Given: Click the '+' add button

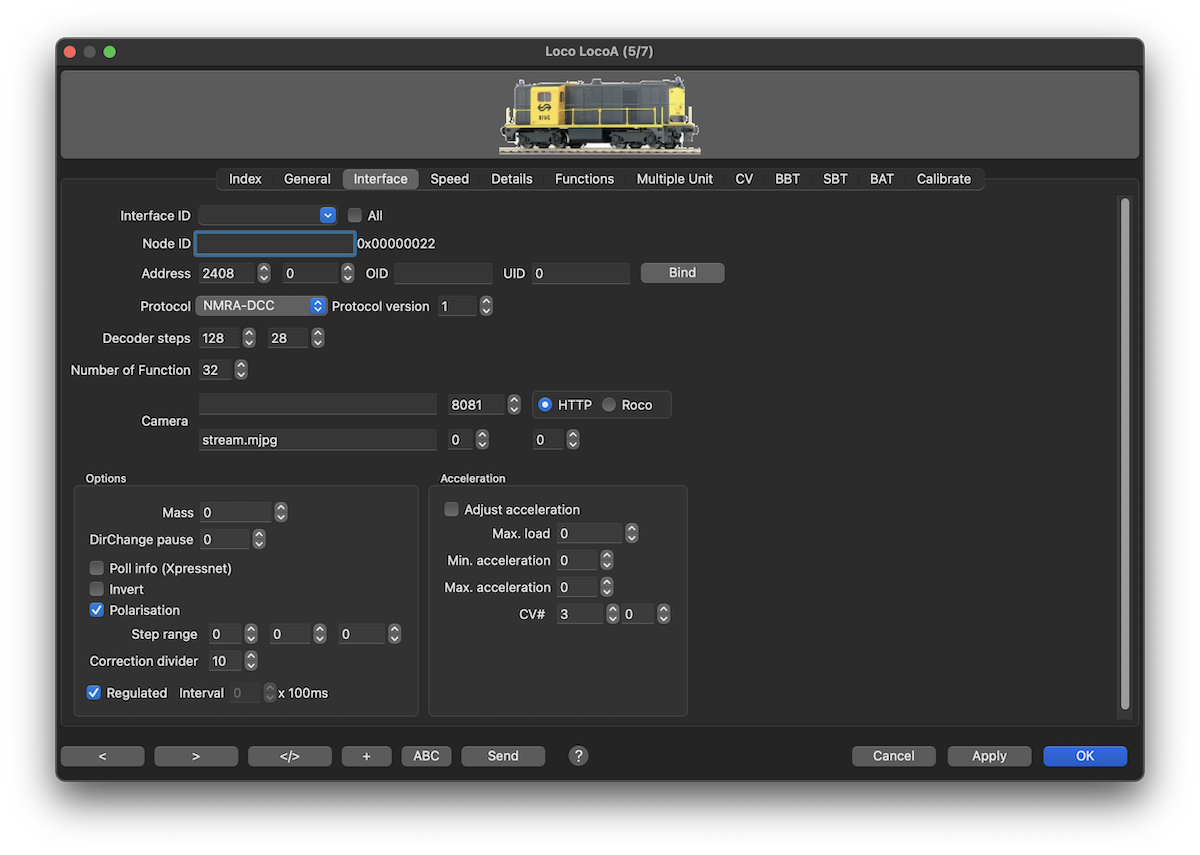Looking at the screenshot, I should pos(366,756).
